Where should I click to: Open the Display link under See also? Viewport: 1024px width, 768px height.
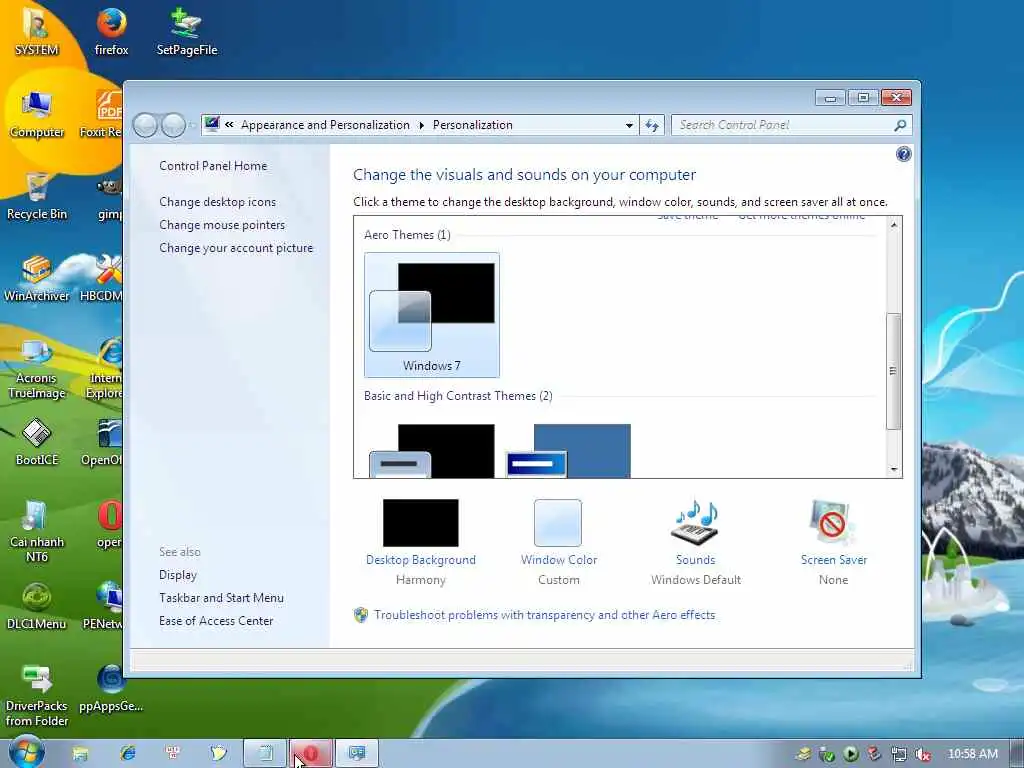pos(178,575)
